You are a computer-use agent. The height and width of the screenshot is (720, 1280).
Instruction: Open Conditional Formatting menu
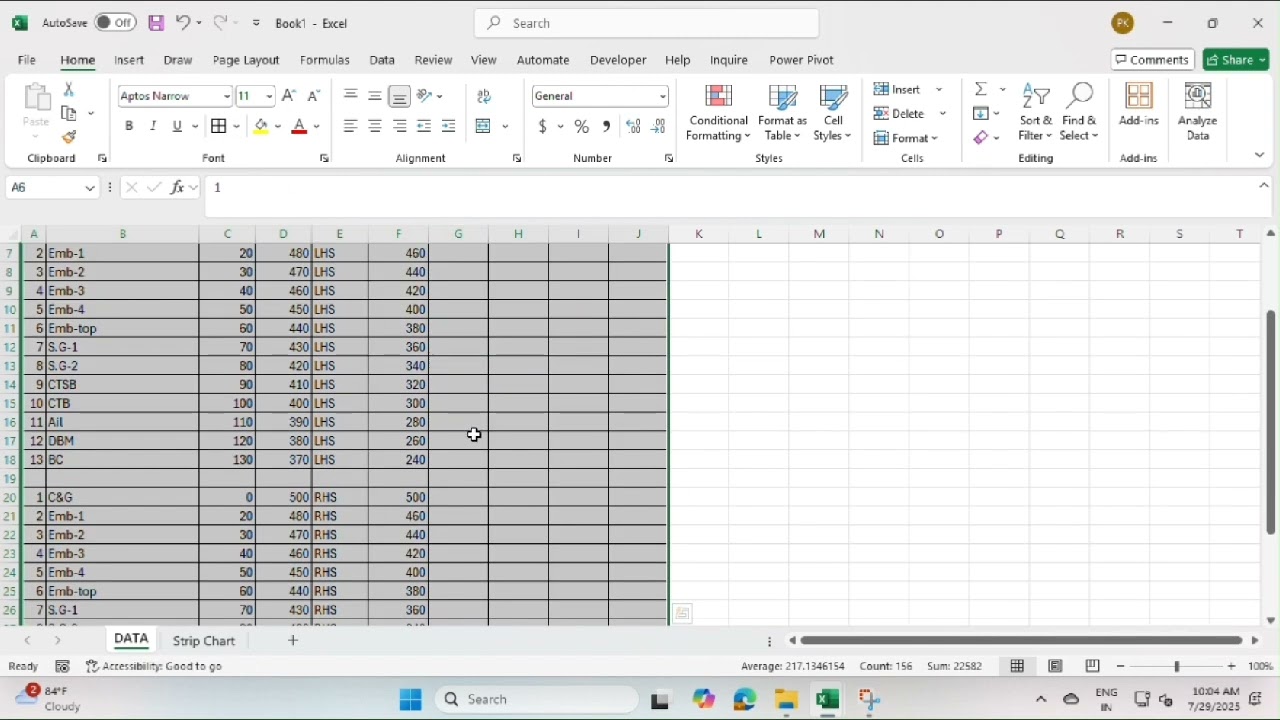(718, 112)
